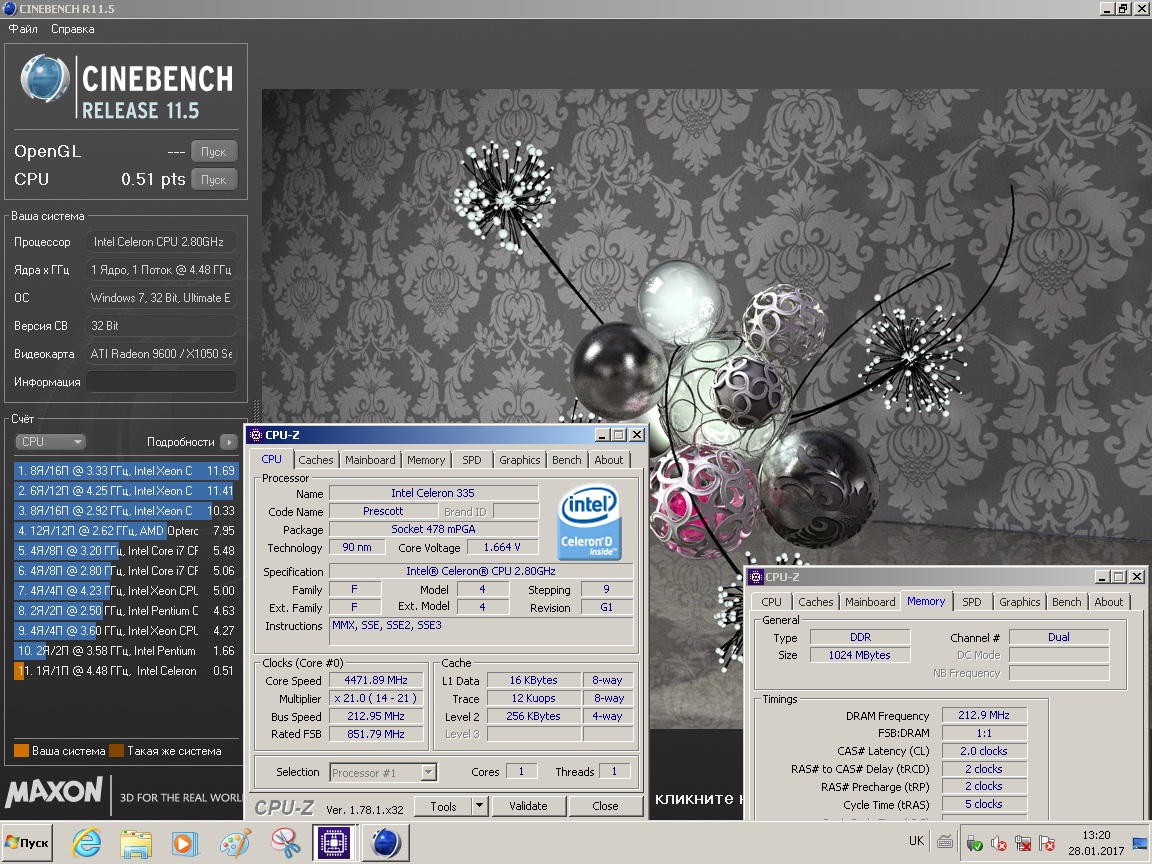Open the Processor #1 selection dropdown
1152x864 pixels.
(383, 772)
